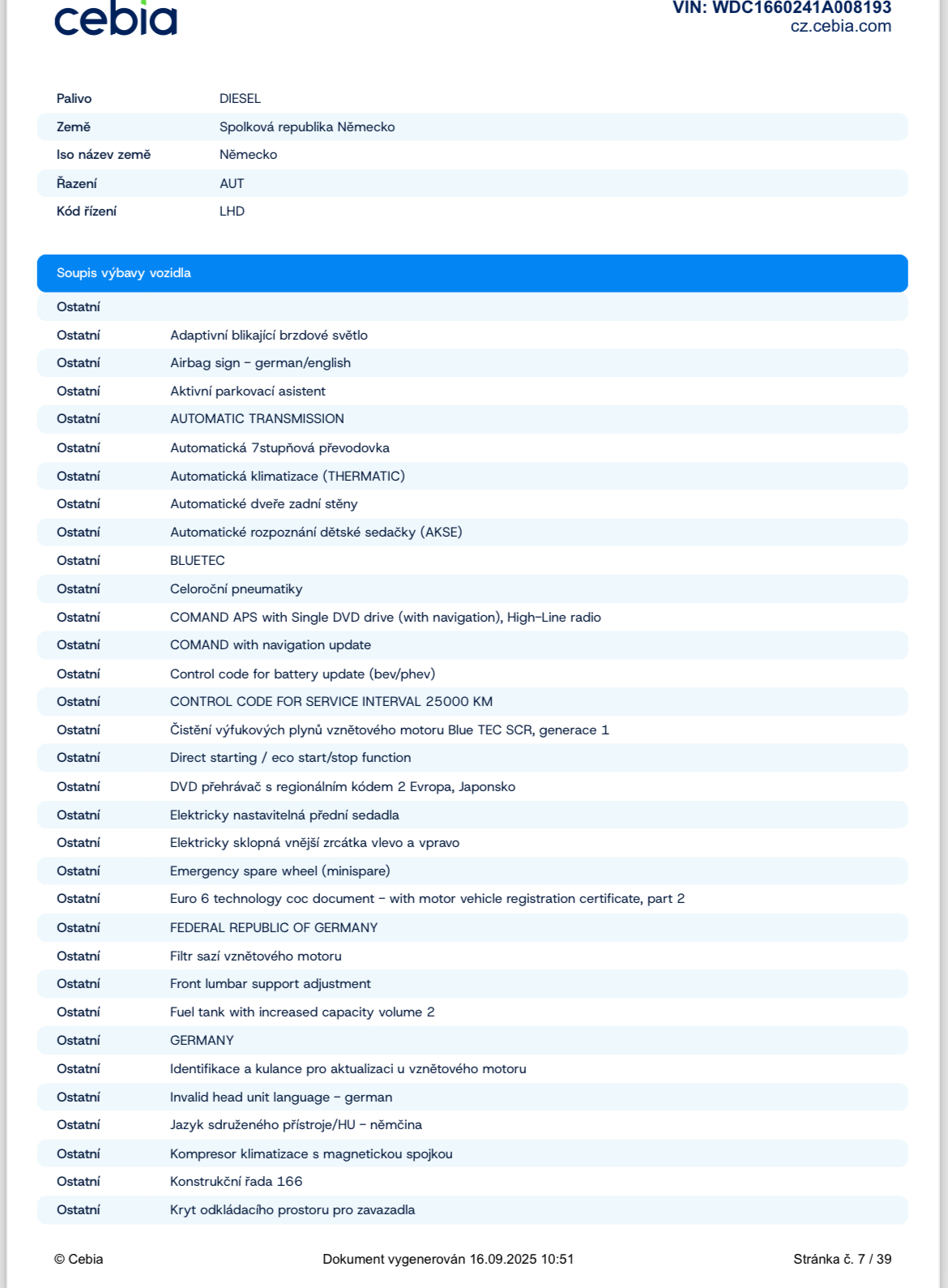Open the cz.cebia.com link
Viewport: 948px width, 1288px height.
(x=840, y=27)
